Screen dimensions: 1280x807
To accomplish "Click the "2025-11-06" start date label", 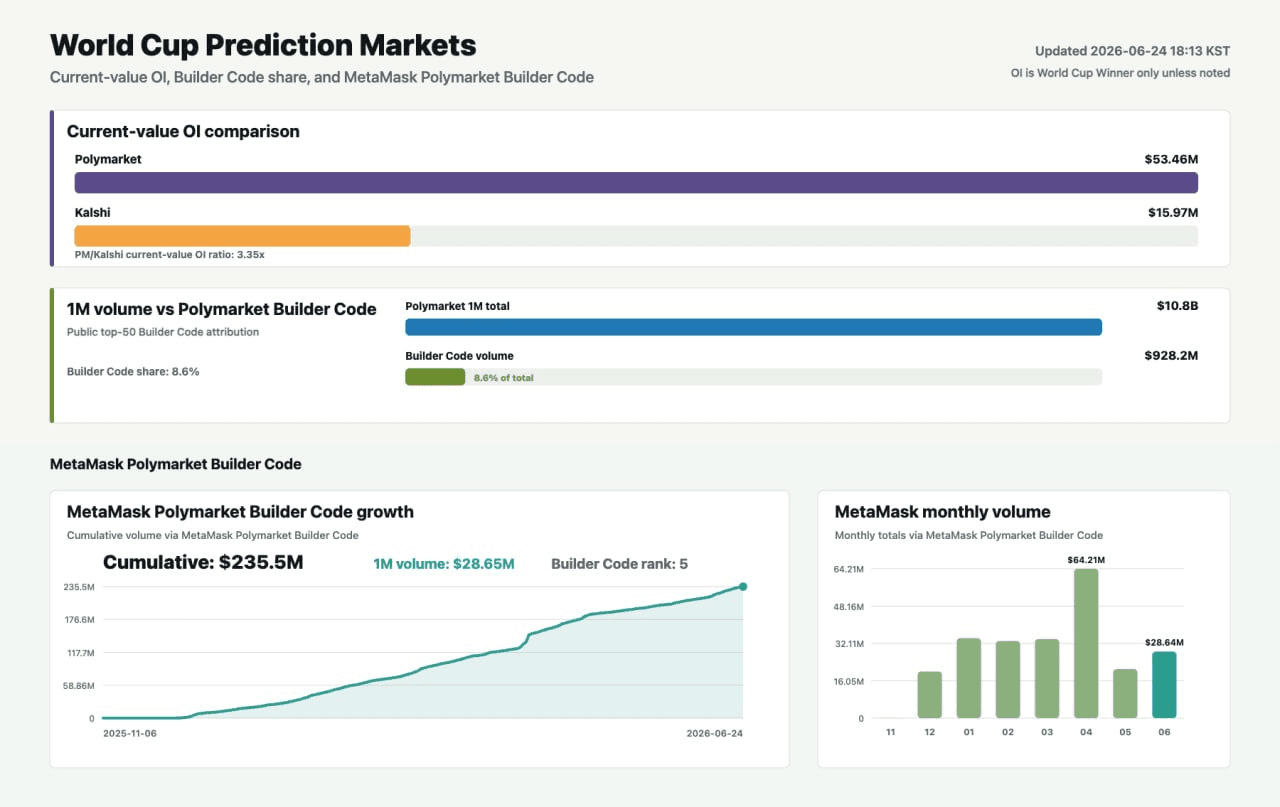I will [130, 733].
